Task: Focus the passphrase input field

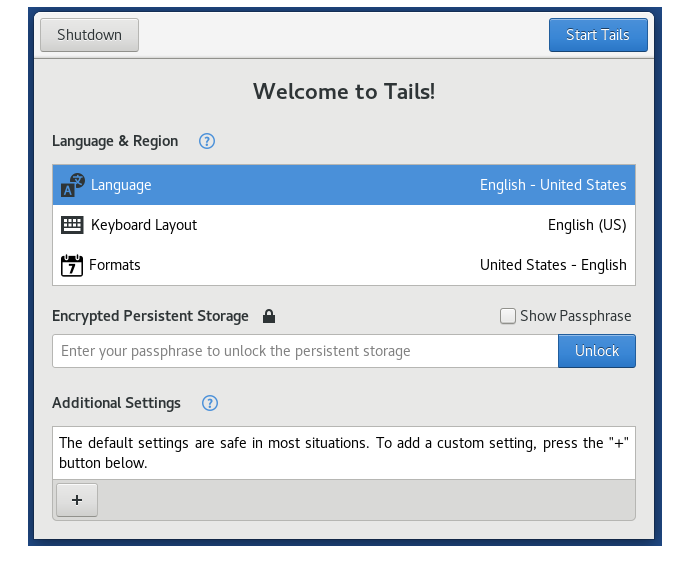Action: pos(305,351)
